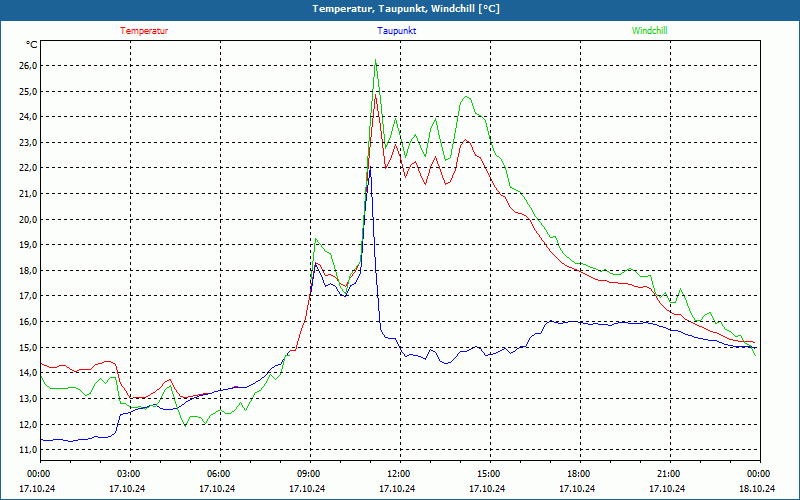Click the '17,0' y-axis value
Viewport: 800px width, 500px height.
(x=28, y=296)
